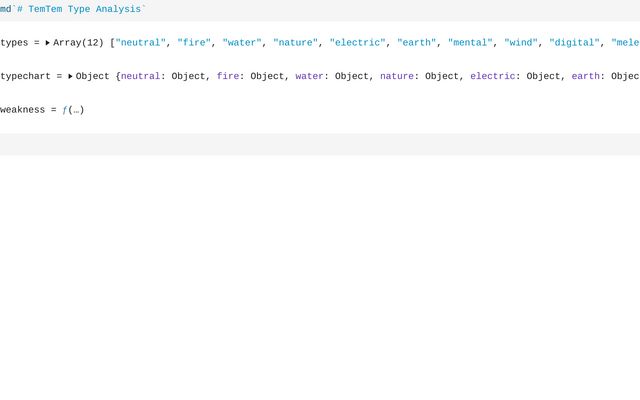Viewport: 640px width, 400px height.
Task: Click the "digital" string in types array
Action: (574, 43)
